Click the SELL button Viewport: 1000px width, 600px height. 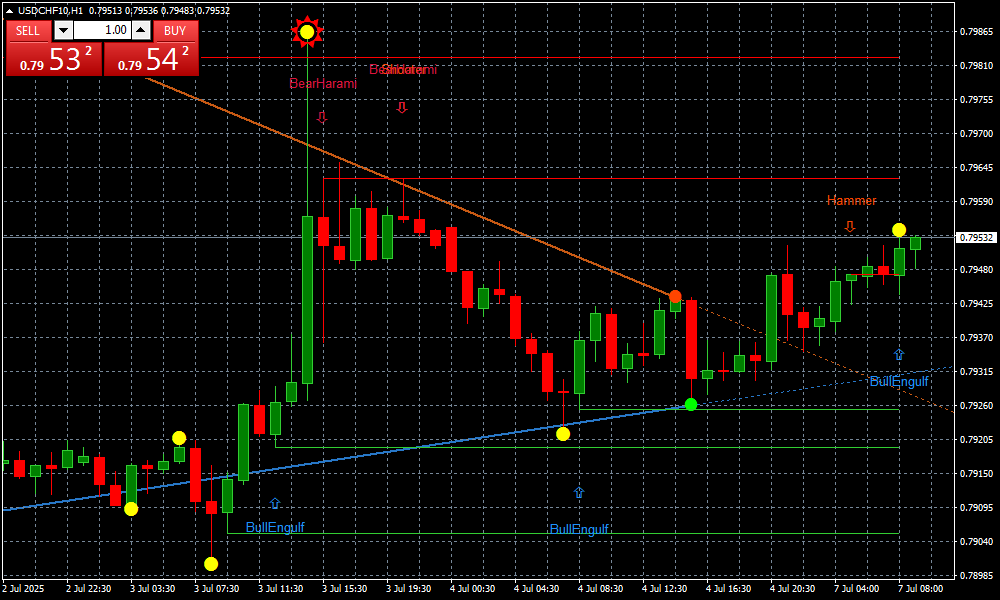coord(28,30)
